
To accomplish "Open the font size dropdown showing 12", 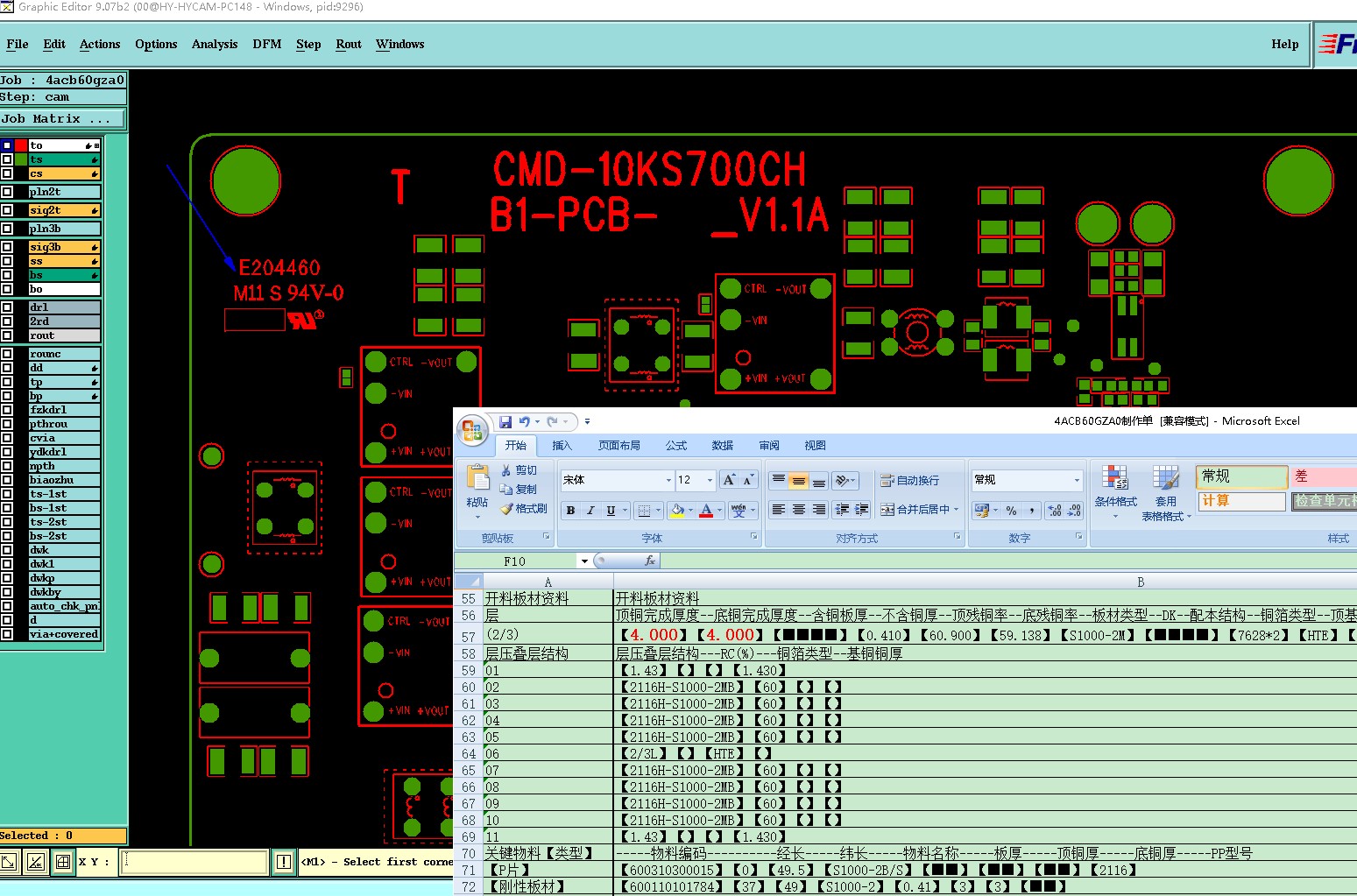I will (710, 480).
